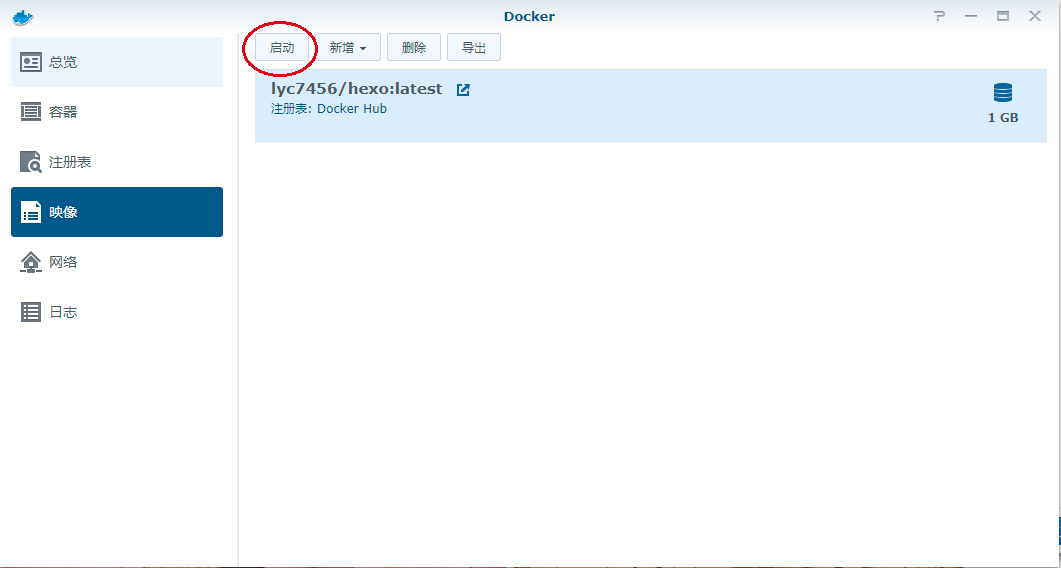Click the 1 GB database size icon
The width and height of the screenshot is (1061, 568).
pyautogui.click(x=1003, y=93)
